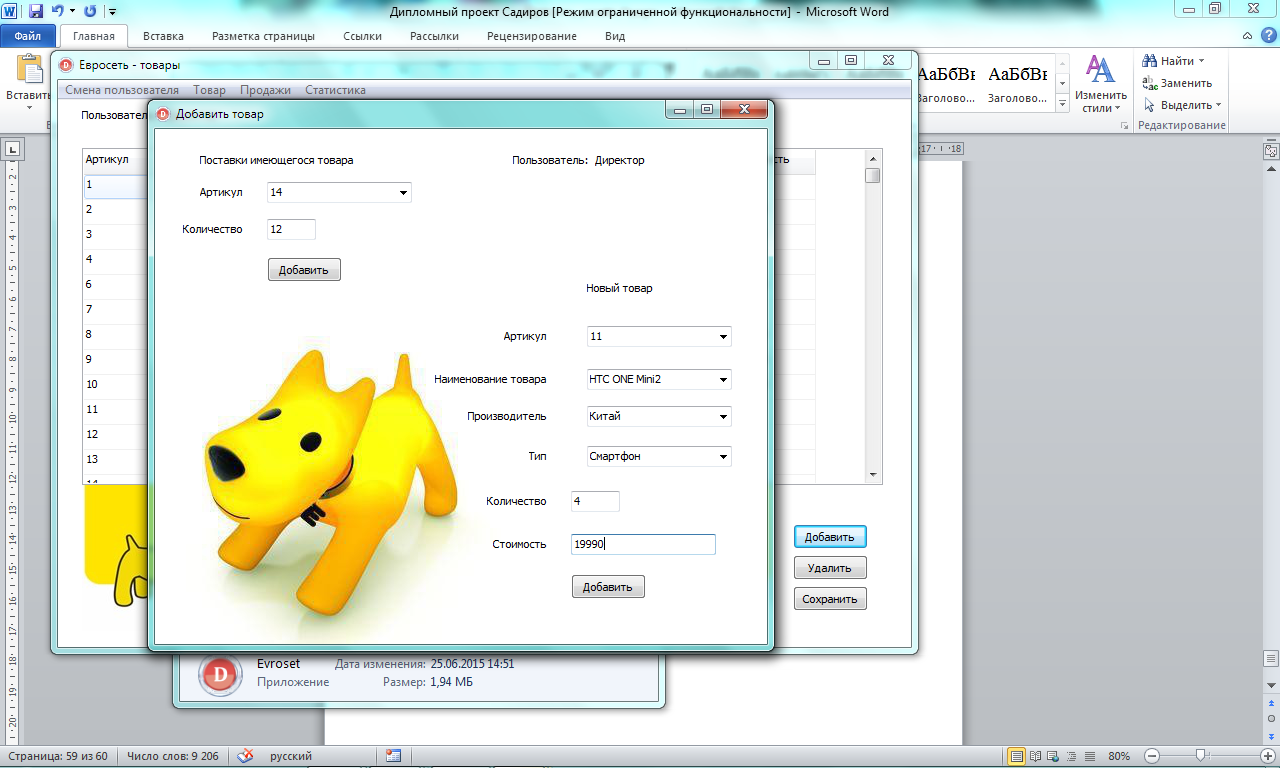
Task: Switch to Full Screen Reading view icon
Action: pyautogui.click(x=1036, y=756)
